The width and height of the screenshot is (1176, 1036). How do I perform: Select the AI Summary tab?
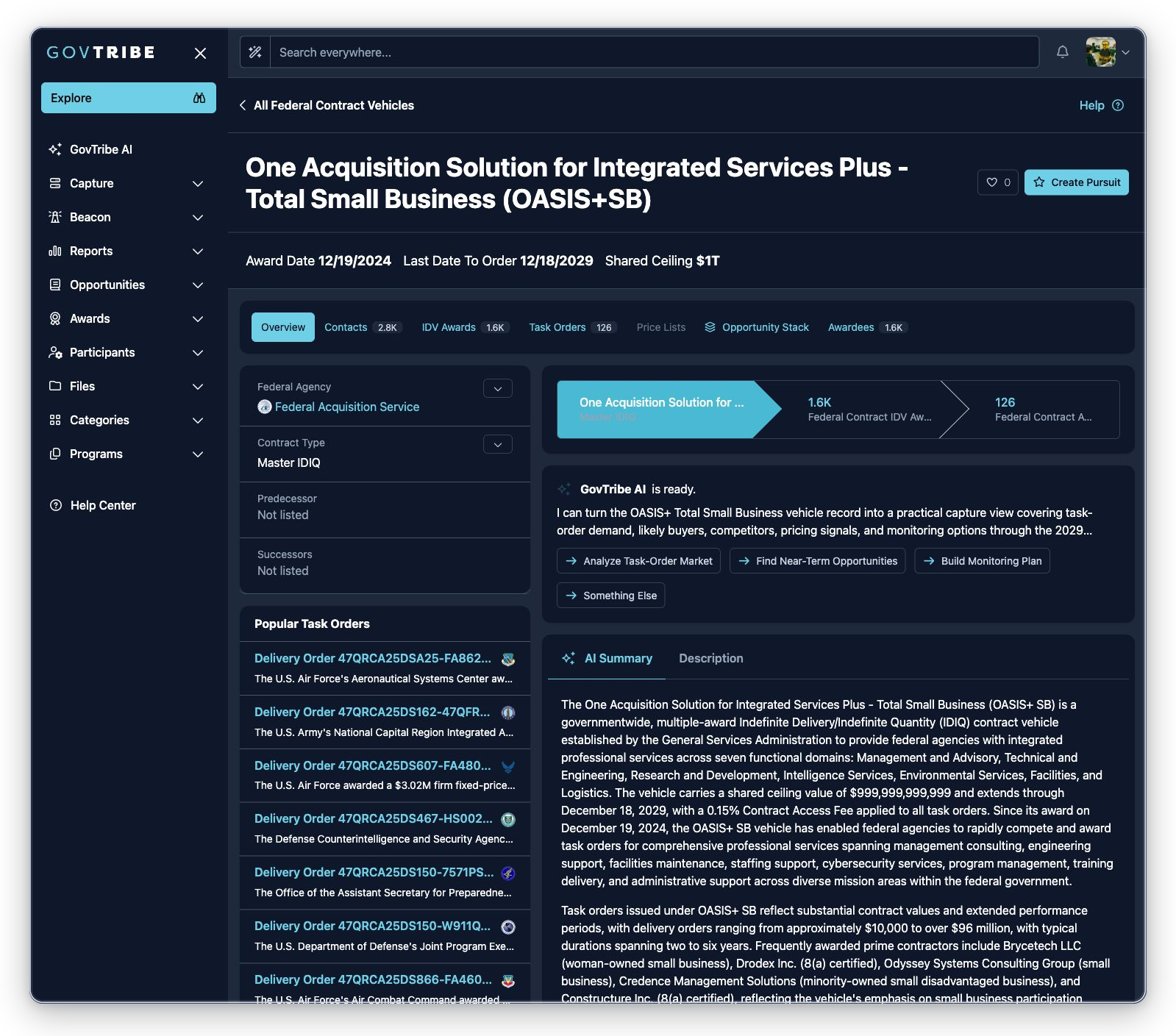[607, 658]
